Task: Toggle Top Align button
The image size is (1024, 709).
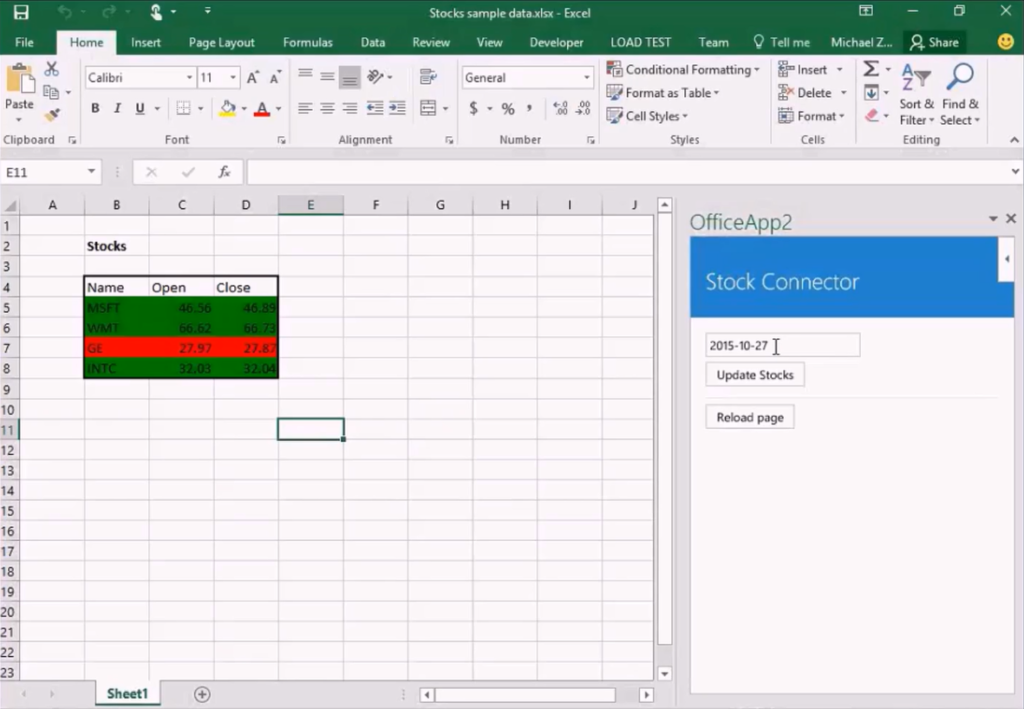Action: pyautogui.click(x=305, y=76)
